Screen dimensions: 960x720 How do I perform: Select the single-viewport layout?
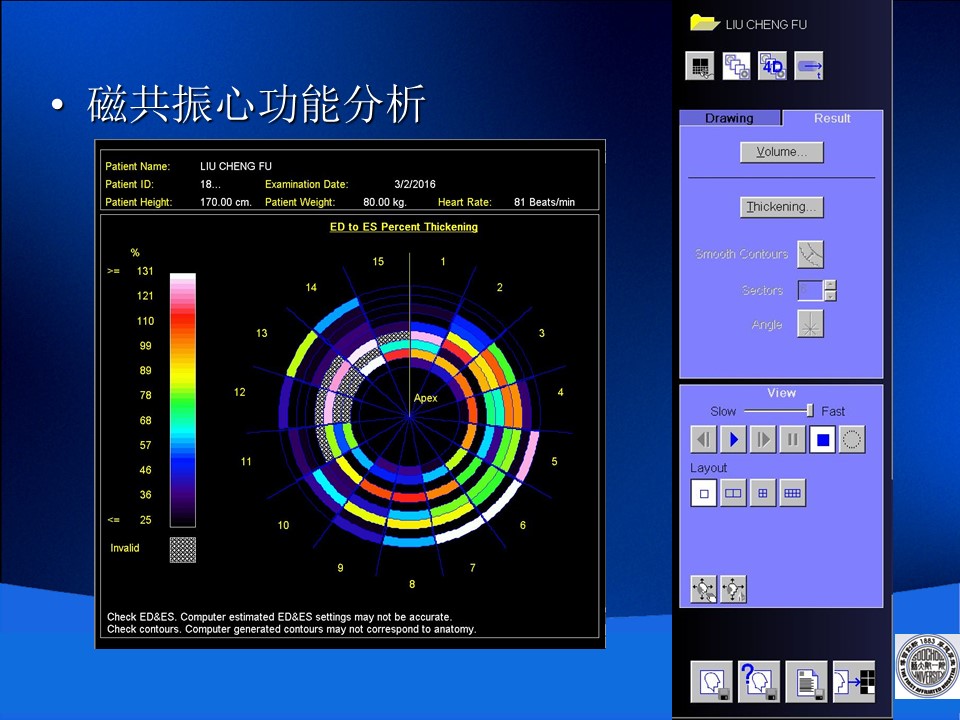tap(704, 493)
